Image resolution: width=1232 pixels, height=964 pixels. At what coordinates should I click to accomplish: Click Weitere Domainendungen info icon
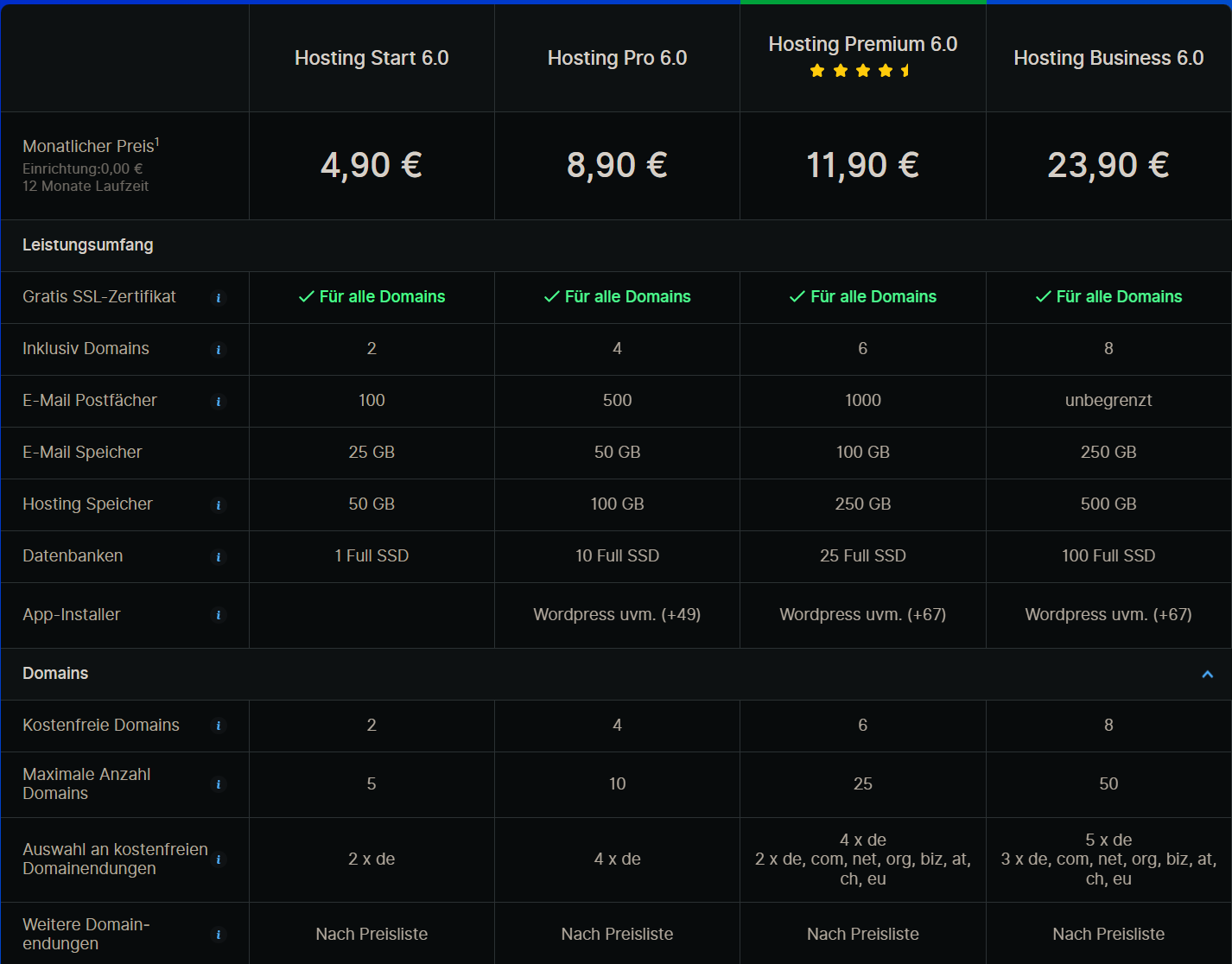[x=219, y=935]
